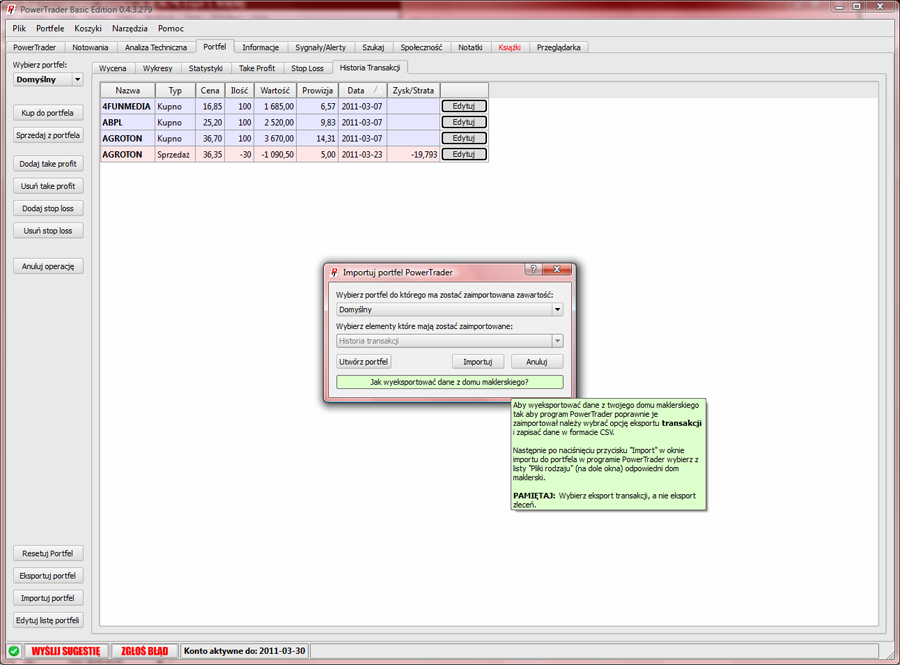The width and height of the screenshot is (900, 665).
Task: Edit the 4FUNMEDIA transaction row
Action: (464, 106)
